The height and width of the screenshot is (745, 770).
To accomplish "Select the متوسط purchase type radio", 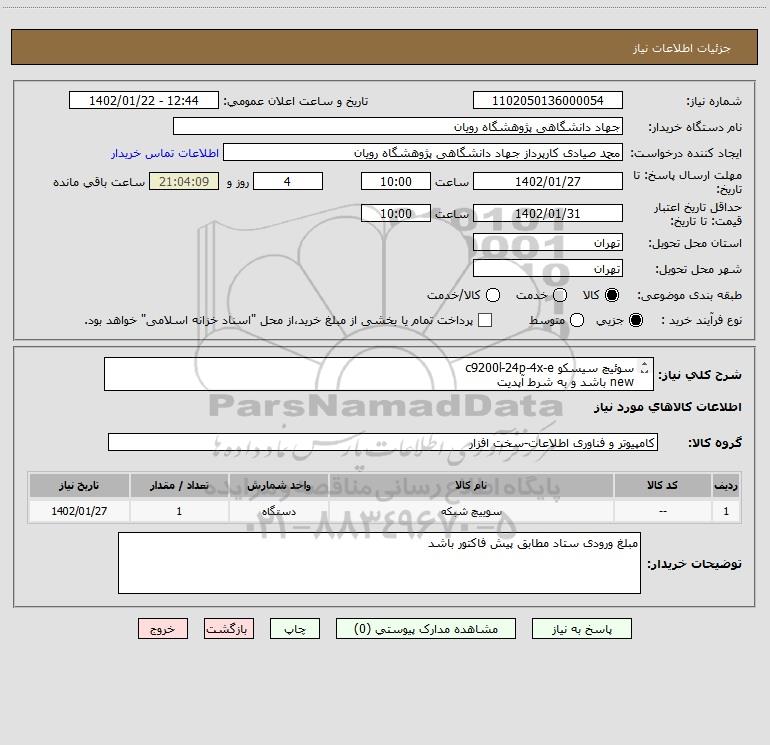I will coord(577,320).
